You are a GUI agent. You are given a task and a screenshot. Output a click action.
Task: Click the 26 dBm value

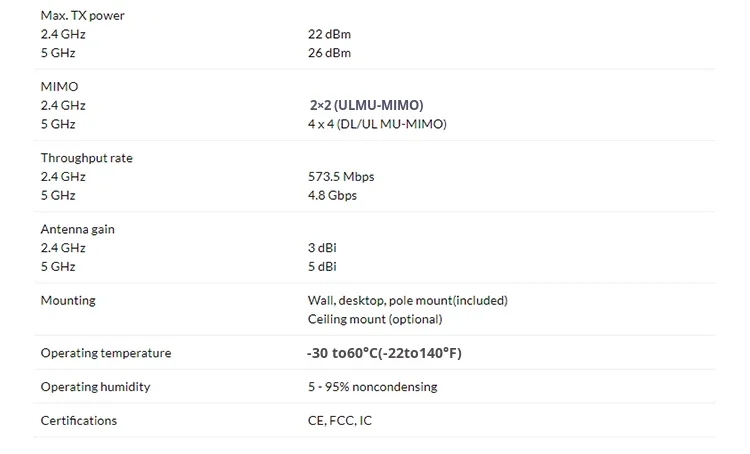tap(329, 53)
